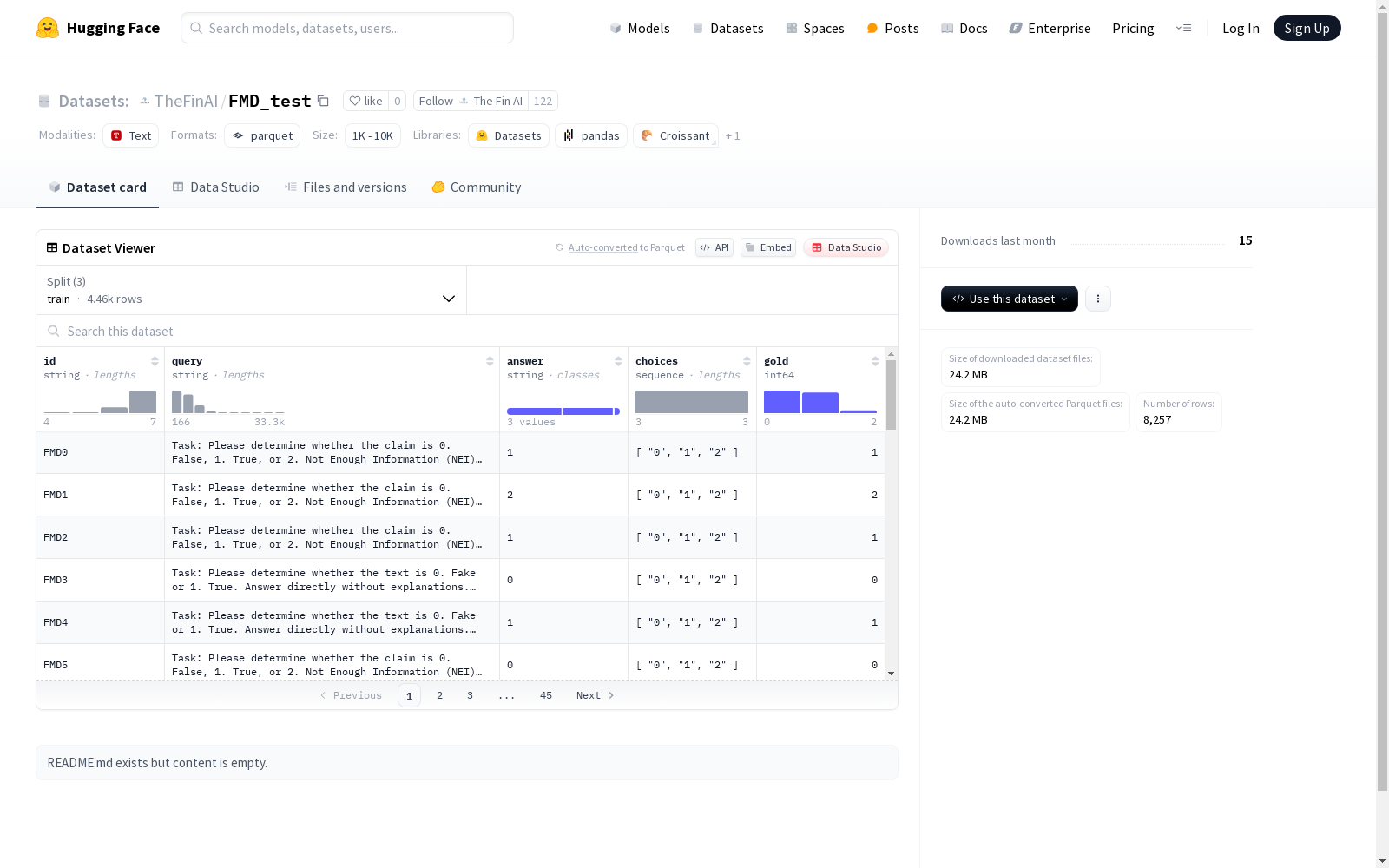Click the Datasets database icon in breadcrumb
The width and height of the screenshot is (1389, 868).
(x=44, y=101)
